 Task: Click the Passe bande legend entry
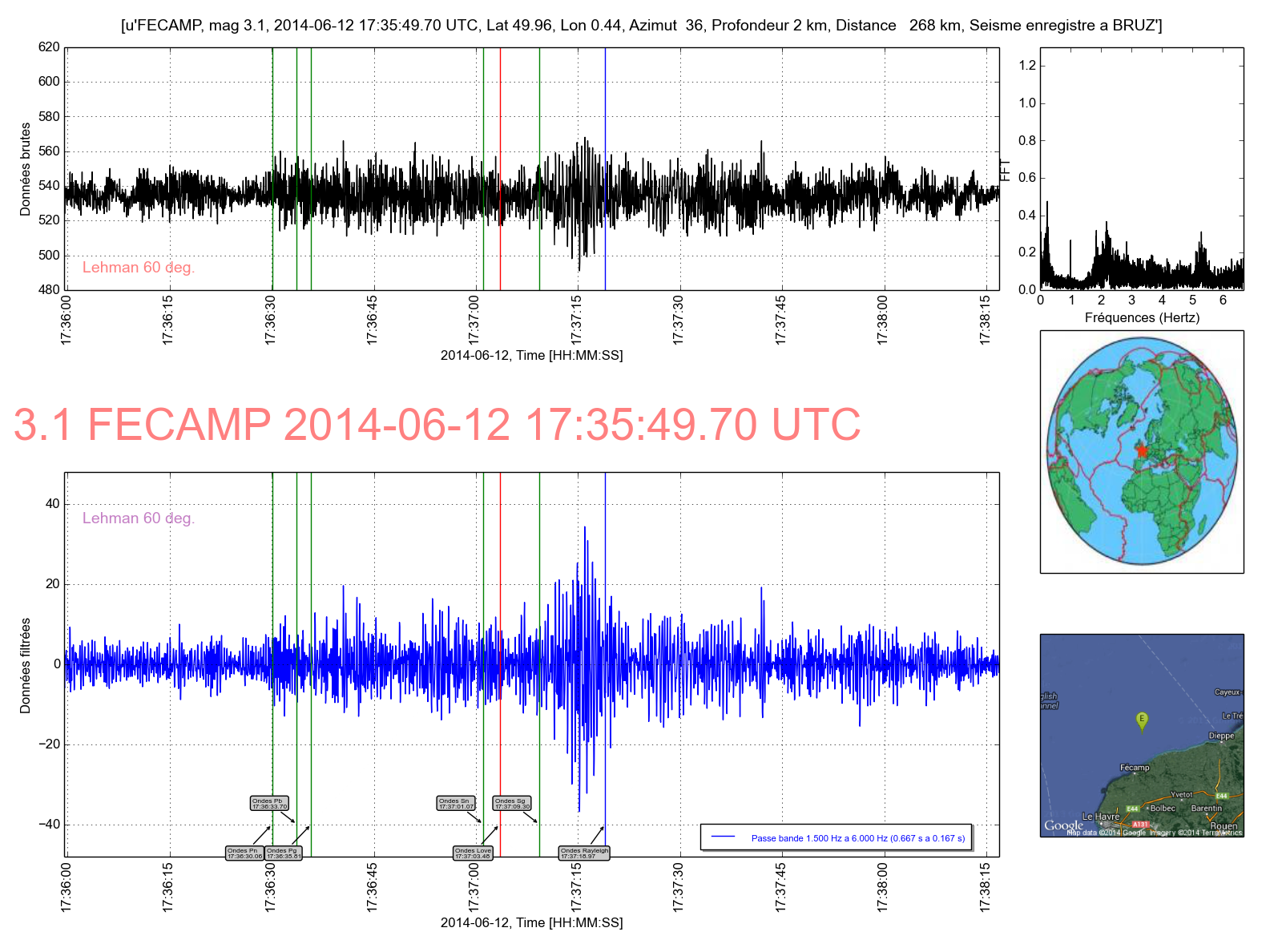[x=837, y=838]
